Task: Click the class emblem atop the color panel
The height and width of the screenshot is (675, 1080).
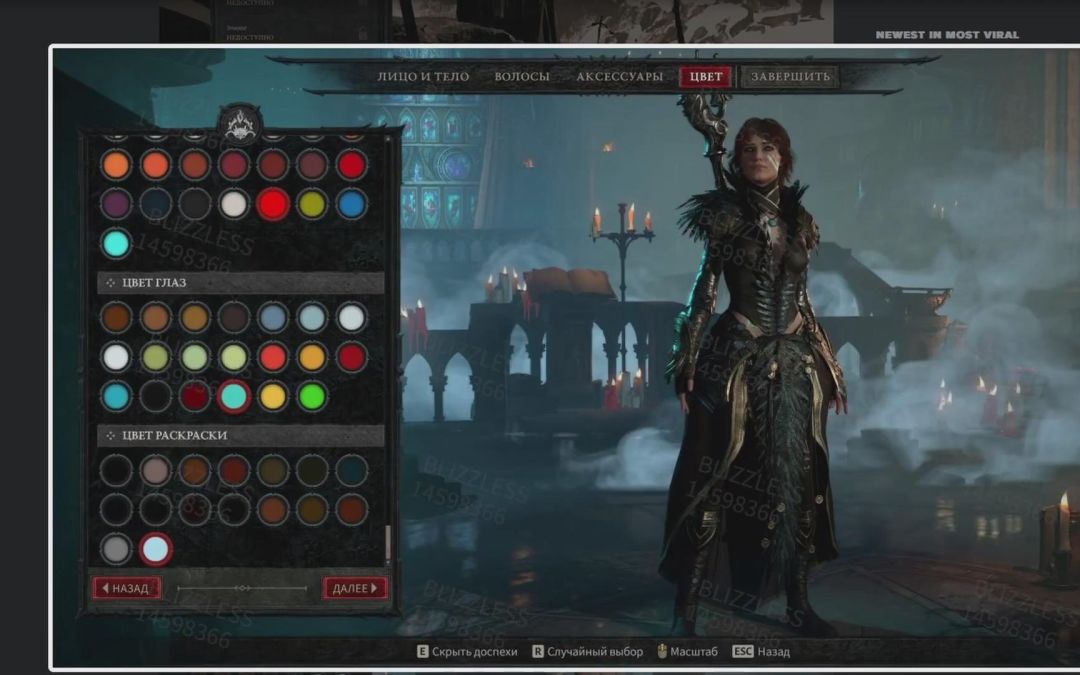Action: coord(240,125)
